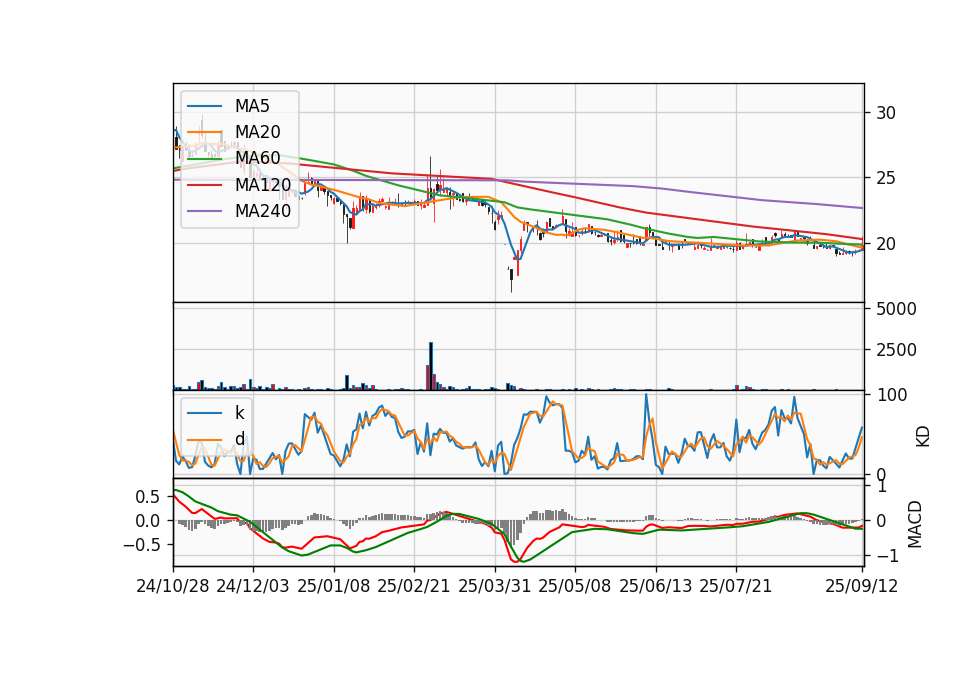Click the MACD left axis value −0.5
This screenshot has width=960, height=690.
(141, 545)
